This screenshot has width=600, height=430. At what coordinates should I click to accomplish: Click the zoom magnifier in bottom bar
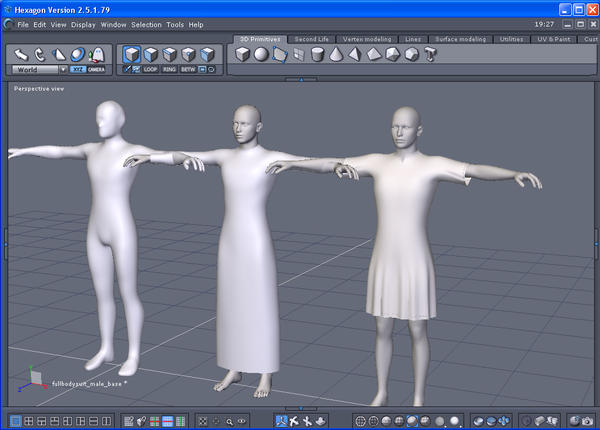coord(229,421)
